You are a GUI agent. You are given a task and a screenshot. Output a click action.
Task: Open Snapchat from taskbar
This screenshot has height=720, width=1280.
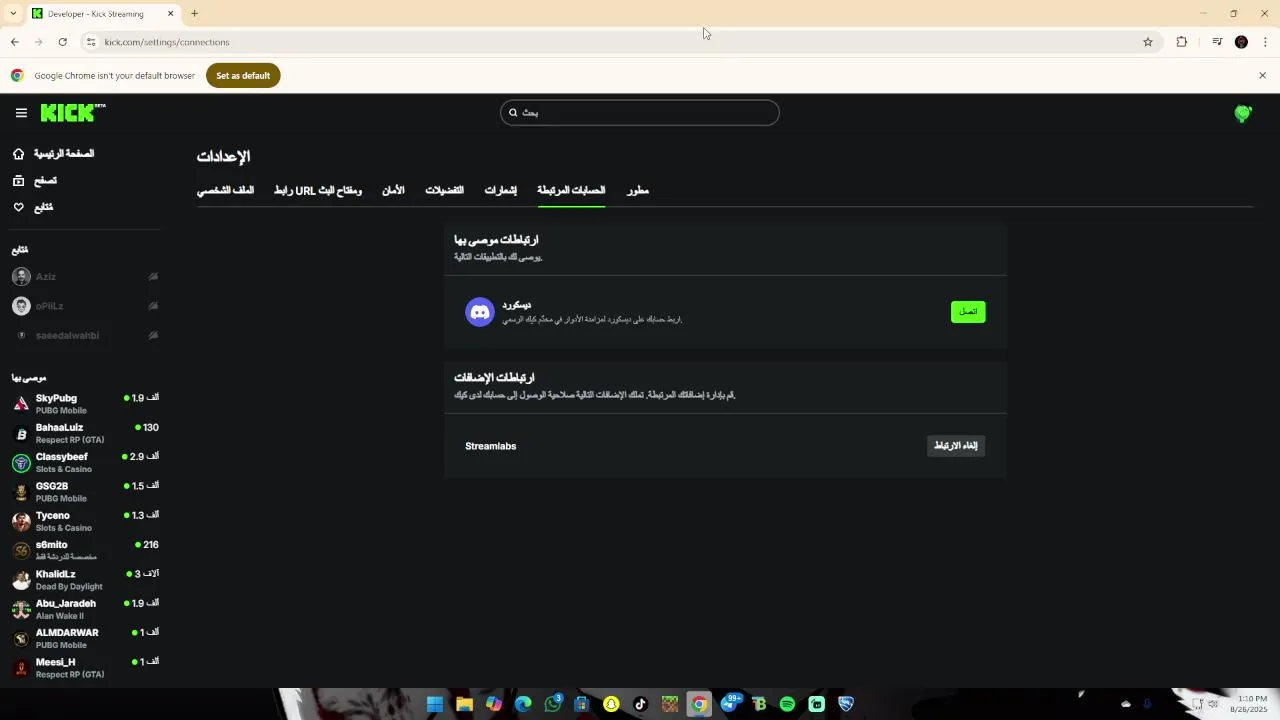pos(611,704)
